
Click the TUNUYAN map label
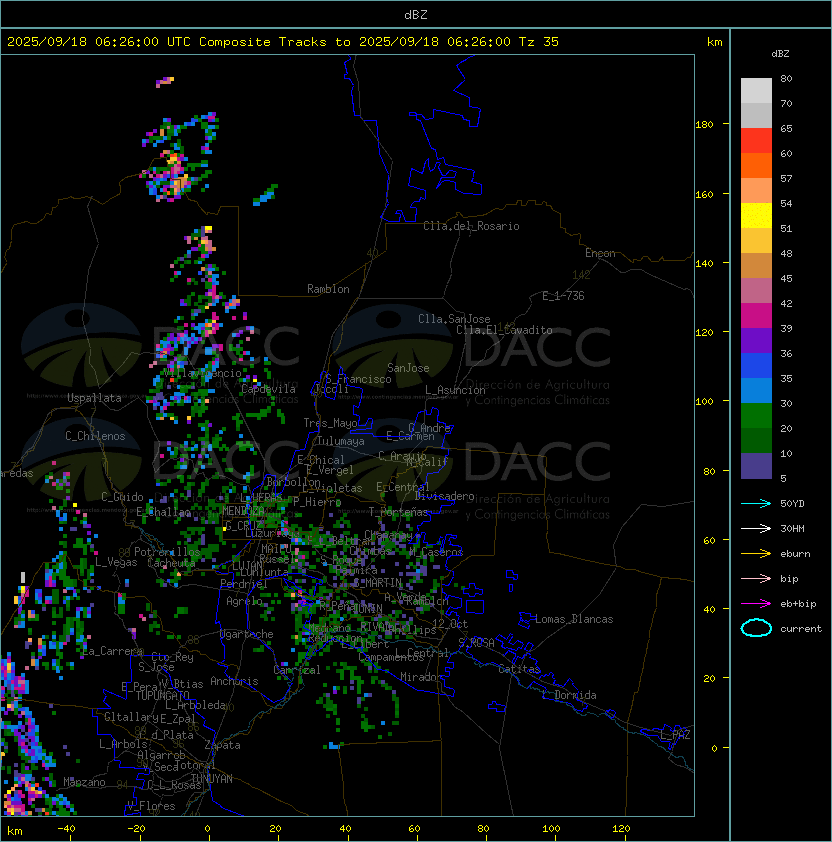coord(212,779)
